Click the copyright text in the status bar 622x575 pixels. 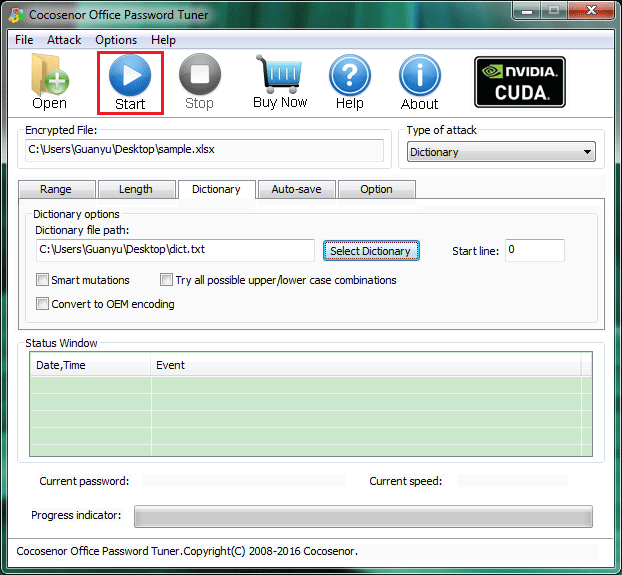pyautogui.click(x=187, y=551)
